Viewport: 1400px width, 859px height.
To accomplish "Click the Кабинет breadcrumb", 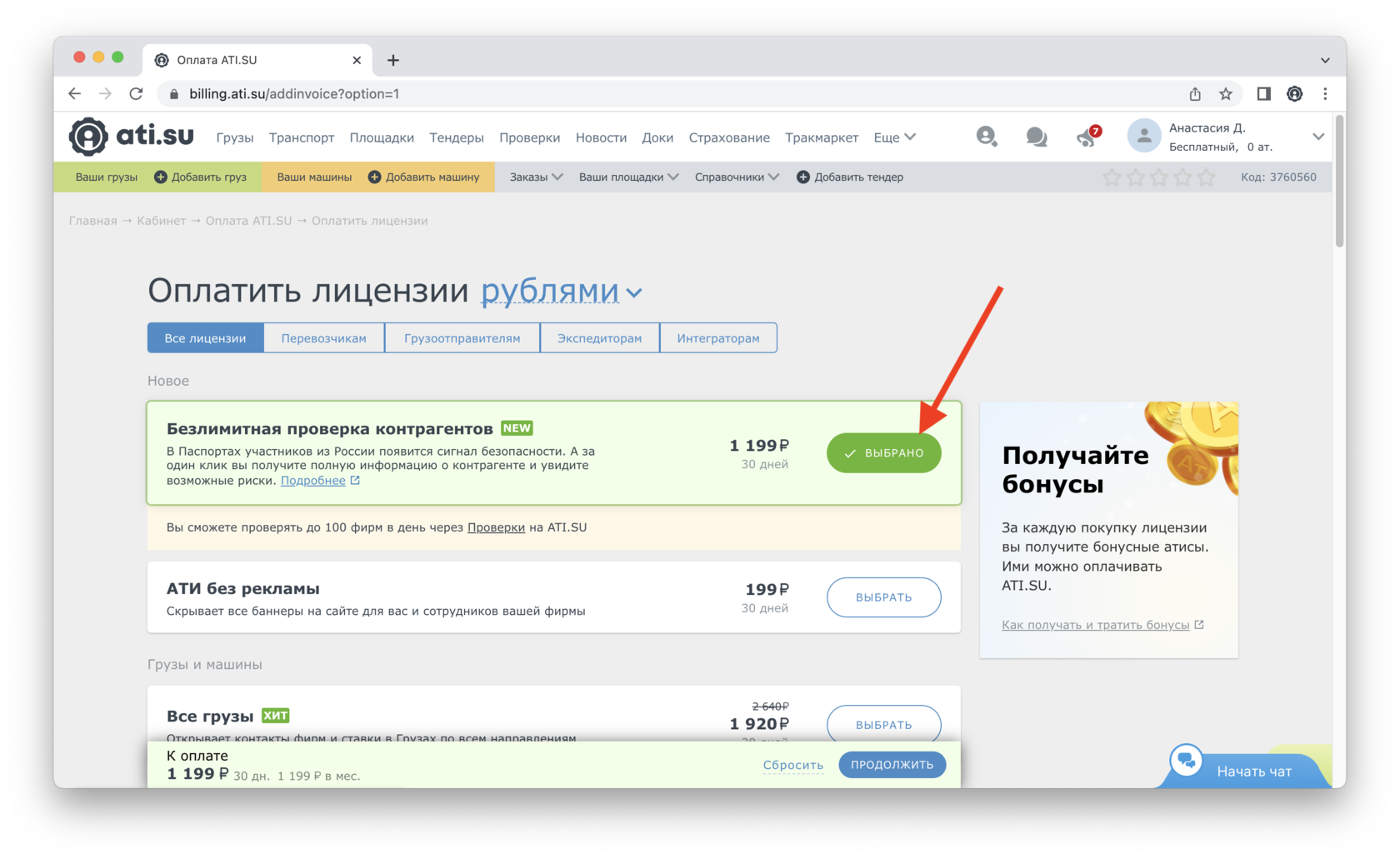I will (162, 221).
